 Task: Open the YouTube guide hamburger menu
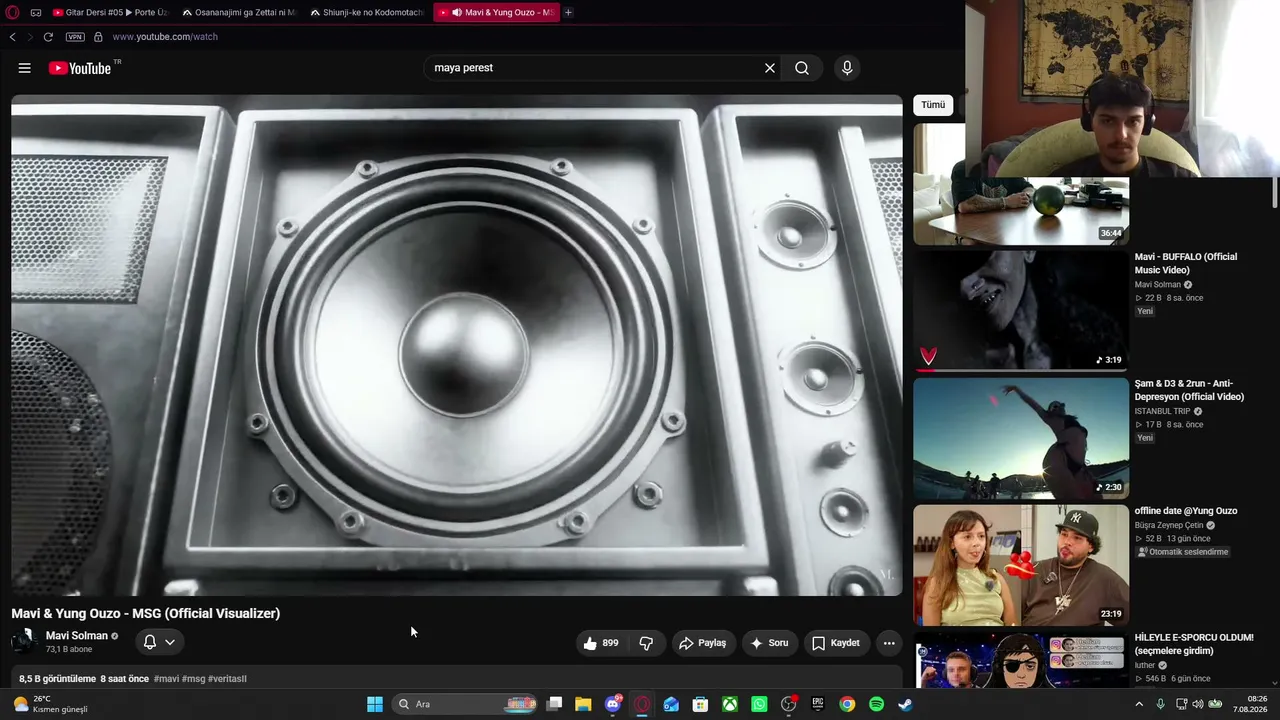25,68
